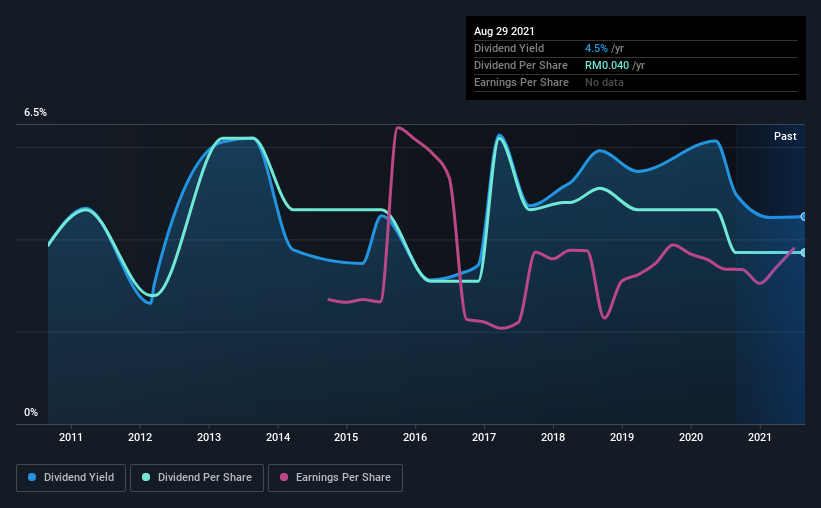Click the 4.5% dividend yield value in the tooltip
Viewport: 821px width, 508px height.
[596, 48]
